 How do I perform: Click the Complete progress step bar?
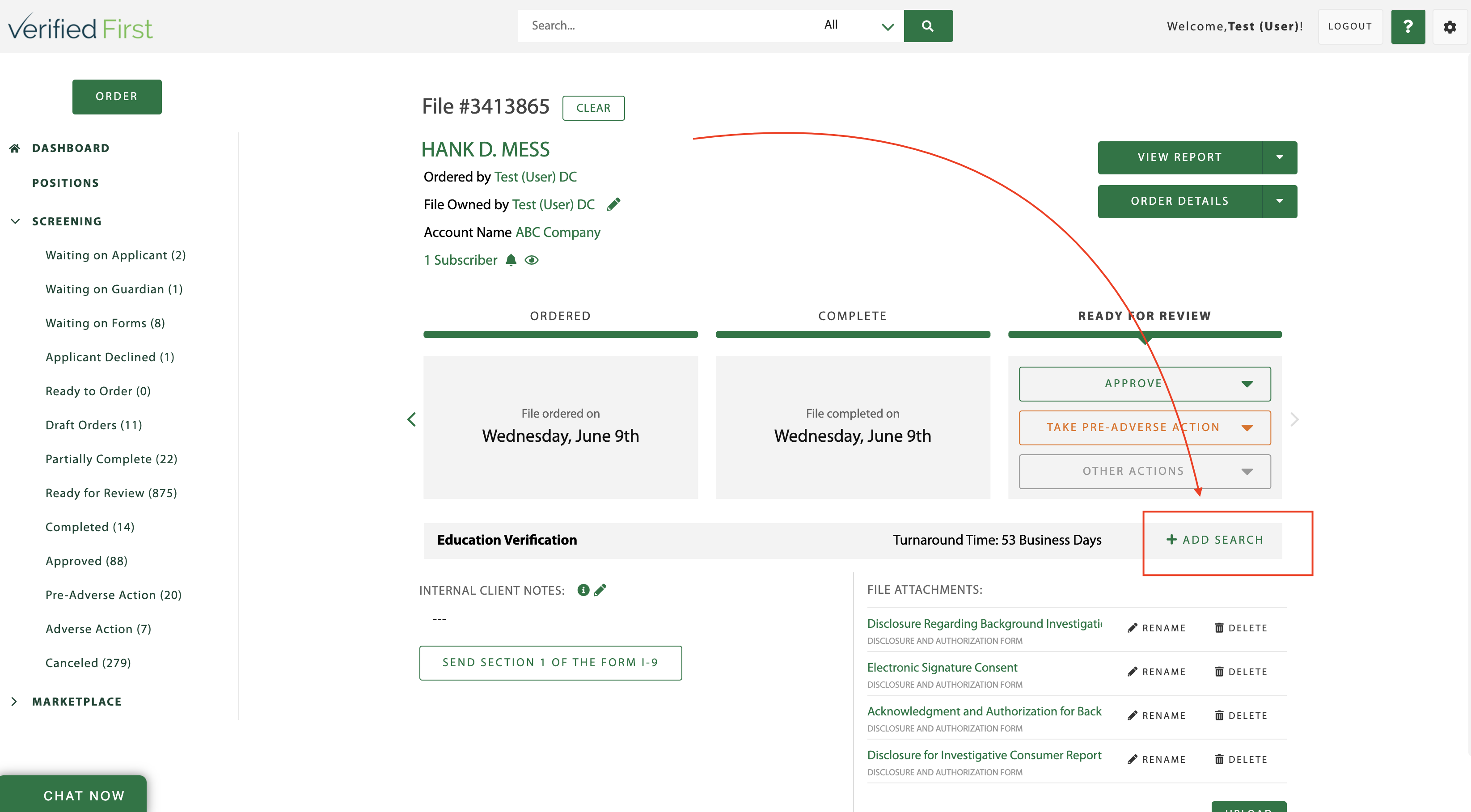click(x=853, y=334)
